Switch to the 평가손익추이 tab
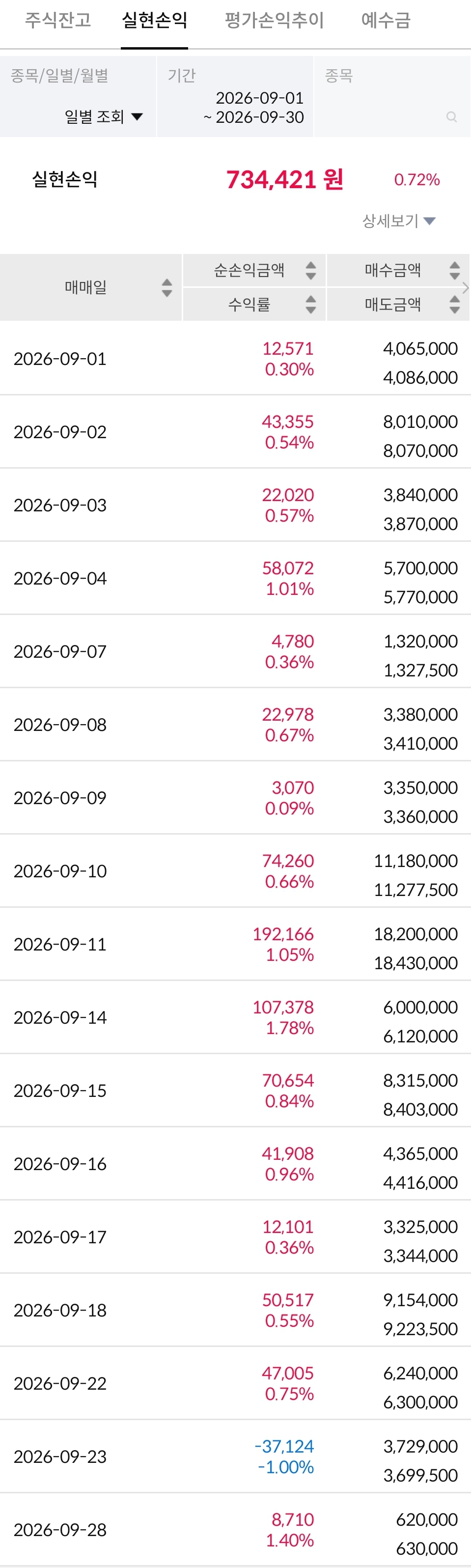The image size is (471, 1568). tap(274, 20)
